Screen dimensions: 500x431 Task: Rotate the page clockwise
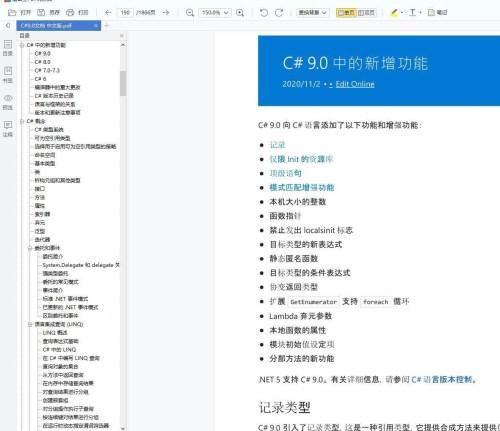coord(279,13)
